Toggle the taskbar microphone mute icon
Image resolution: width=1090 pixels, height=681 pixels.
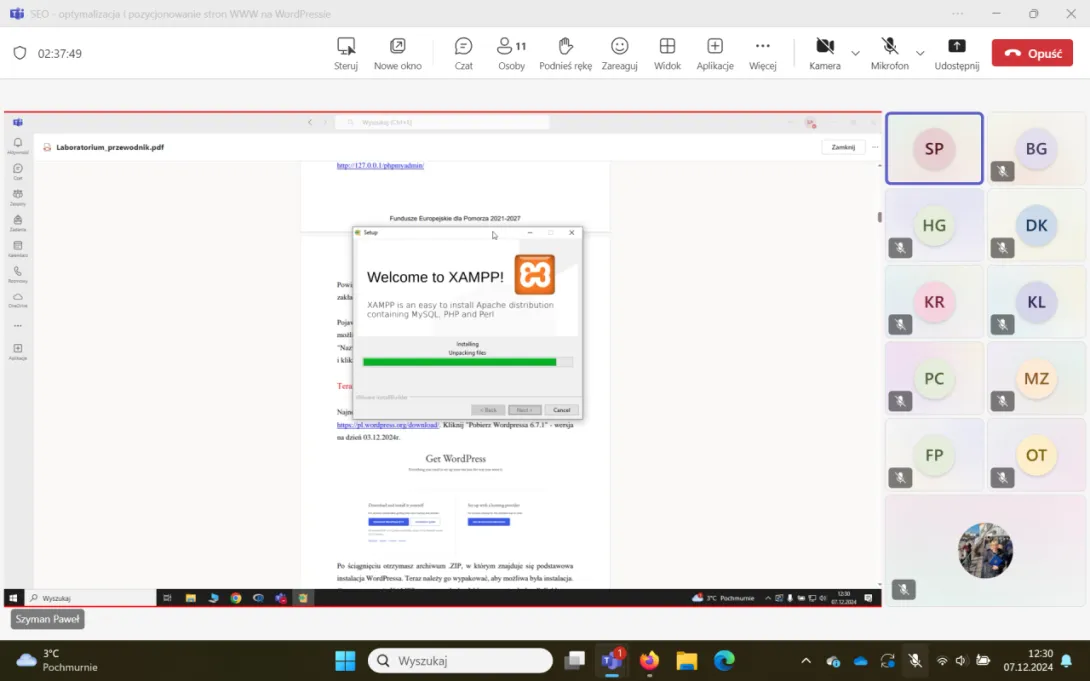914,661
